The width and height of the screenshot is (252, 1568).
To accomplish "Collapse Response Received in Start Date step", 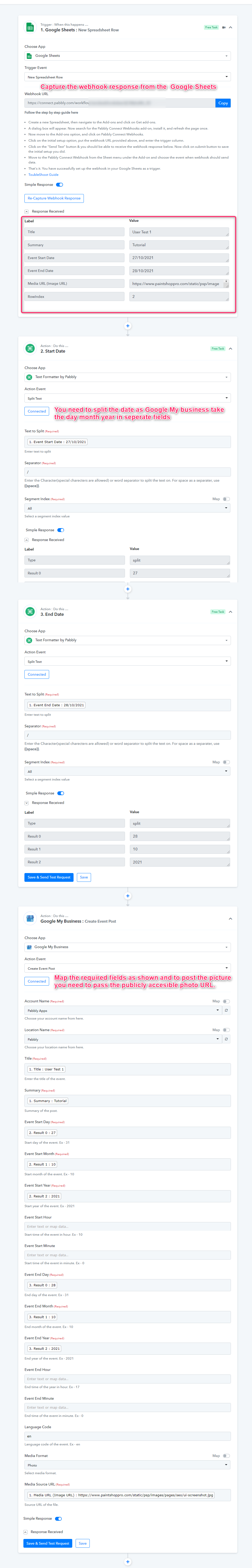I will (27, 540).
